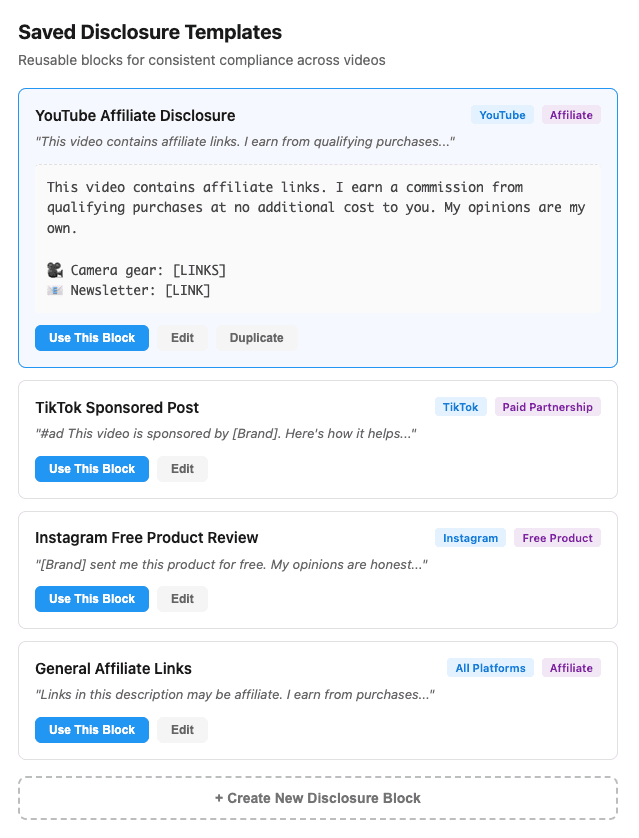Viewport: 639px width, 838px height.
Task: Open the YouTube Affiliate Disclosure title
Action: [x=134, y=115]
